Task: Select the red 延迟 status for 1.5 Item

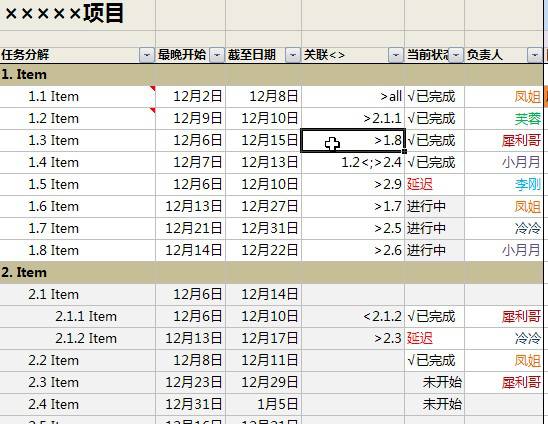Action: [420, 185]
